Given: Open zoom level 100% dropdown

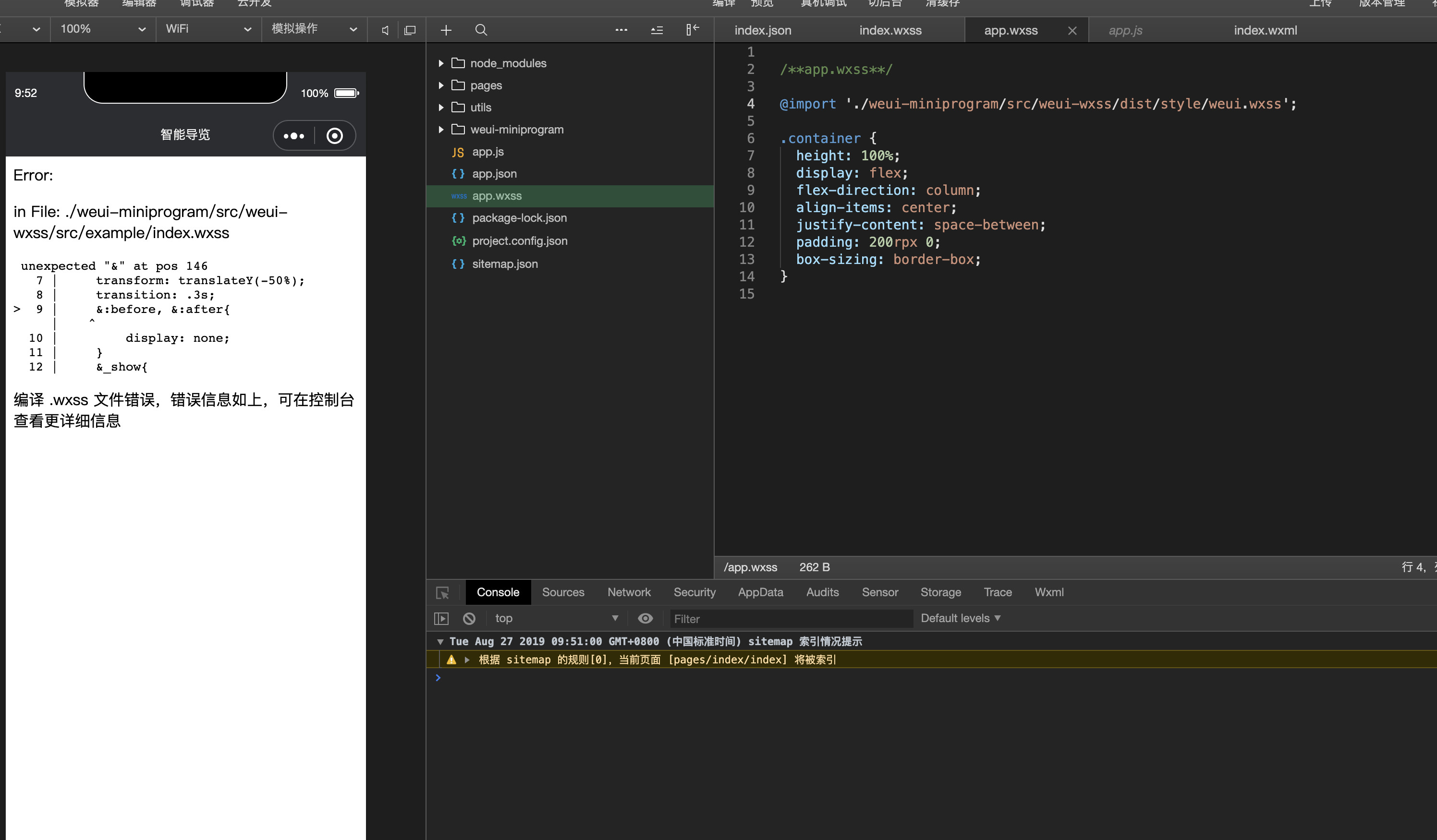Looking at the screenshot, I should click(103, 29).
